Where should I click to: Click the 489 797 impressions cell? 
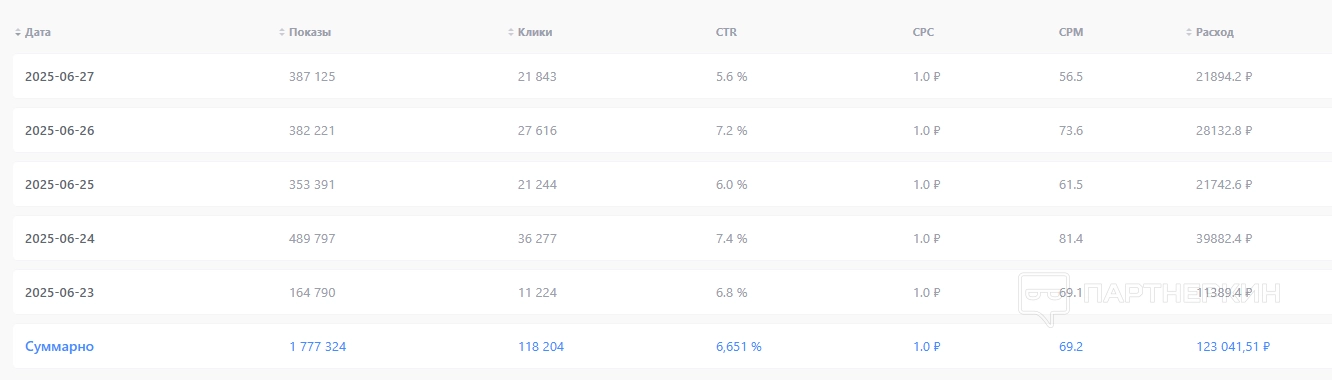click(312, 238)
